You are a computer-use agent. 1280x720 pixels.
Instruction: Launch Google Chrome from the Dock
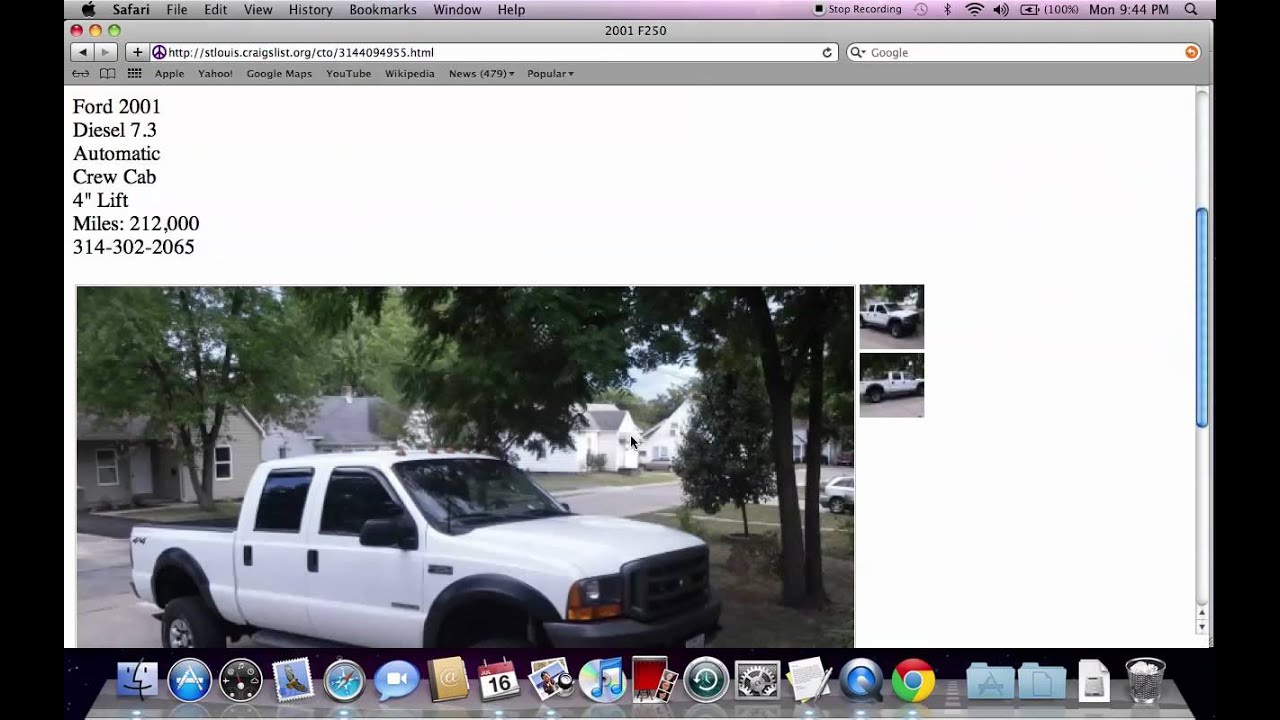[913, 681]
